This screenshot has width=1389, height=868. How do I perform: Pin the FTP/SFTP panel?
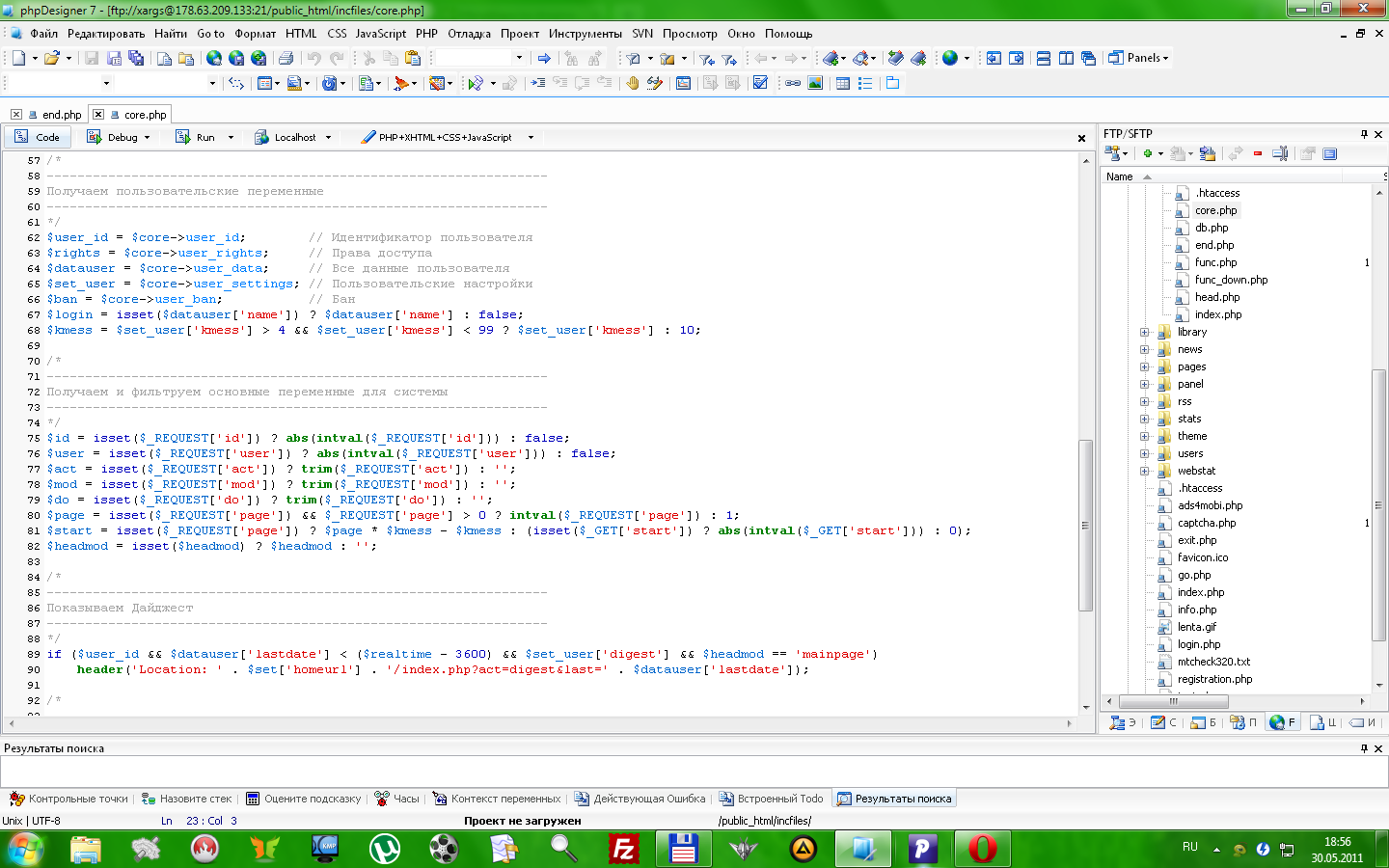[1364, 134]
